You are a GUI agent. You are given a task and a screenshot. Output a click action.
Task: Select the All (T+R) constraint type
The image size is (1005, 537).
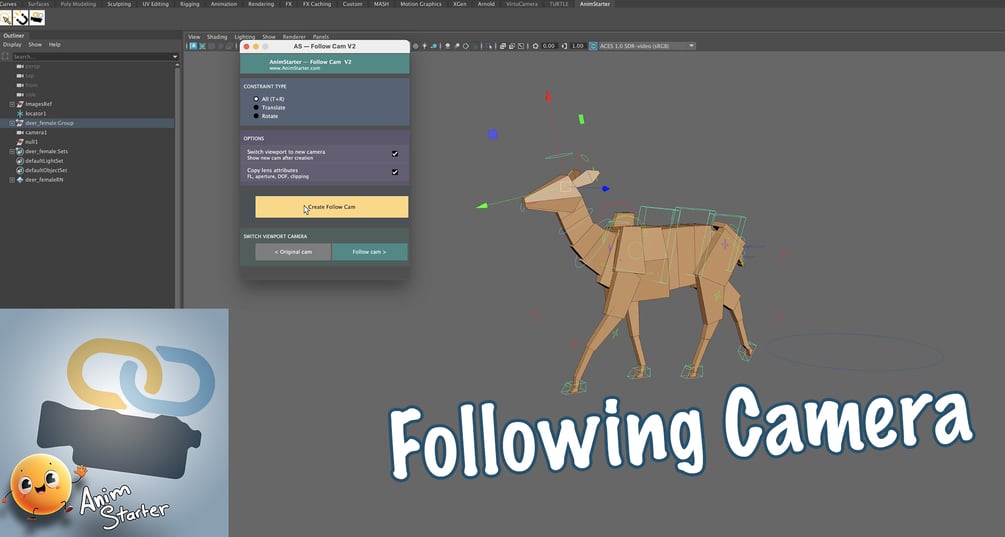point(256,99)
